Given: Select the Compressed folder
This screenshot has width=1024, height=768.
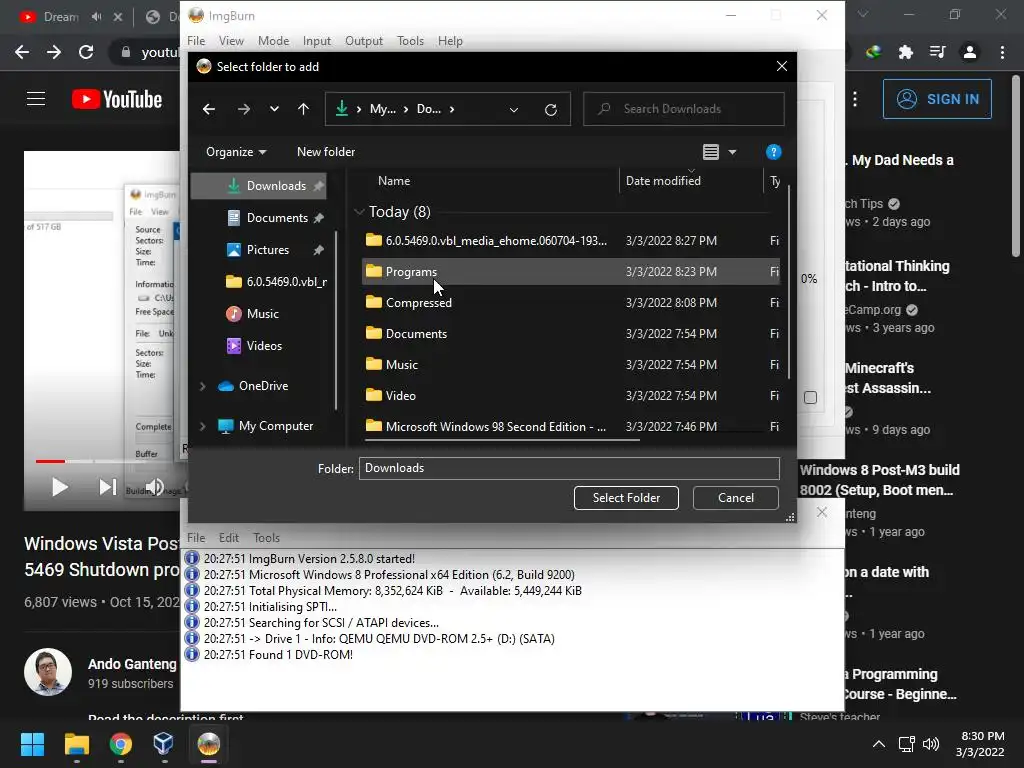Looking at the screenshot, I should point(571,302).
